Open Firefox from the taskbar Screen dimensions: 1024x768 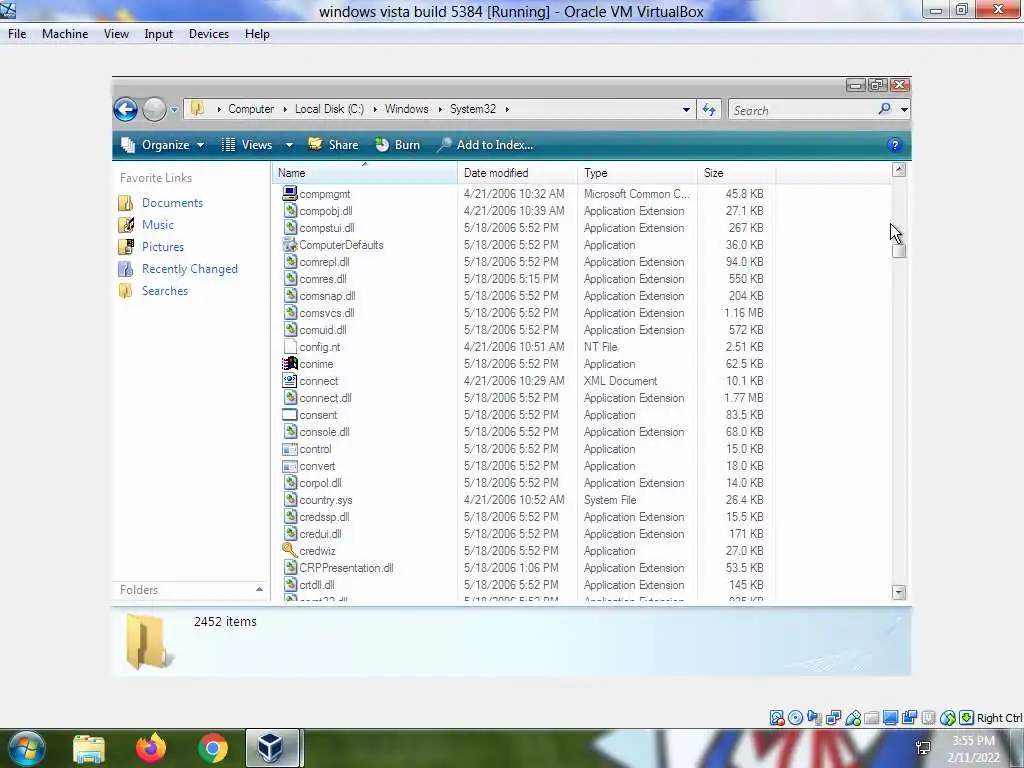click(151, 748)
